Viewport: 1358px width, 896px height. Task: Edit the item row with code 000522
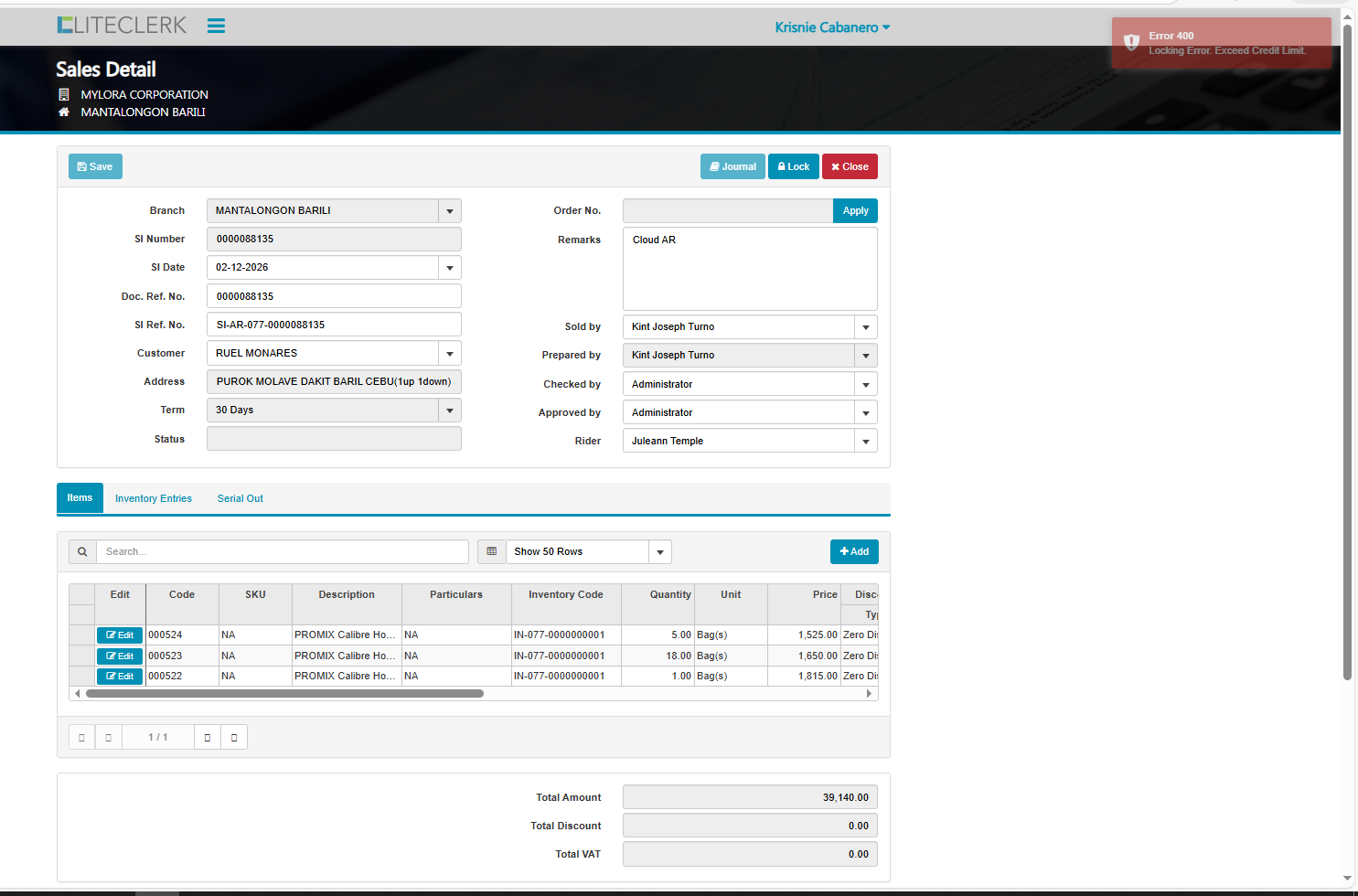pos(120,677)
